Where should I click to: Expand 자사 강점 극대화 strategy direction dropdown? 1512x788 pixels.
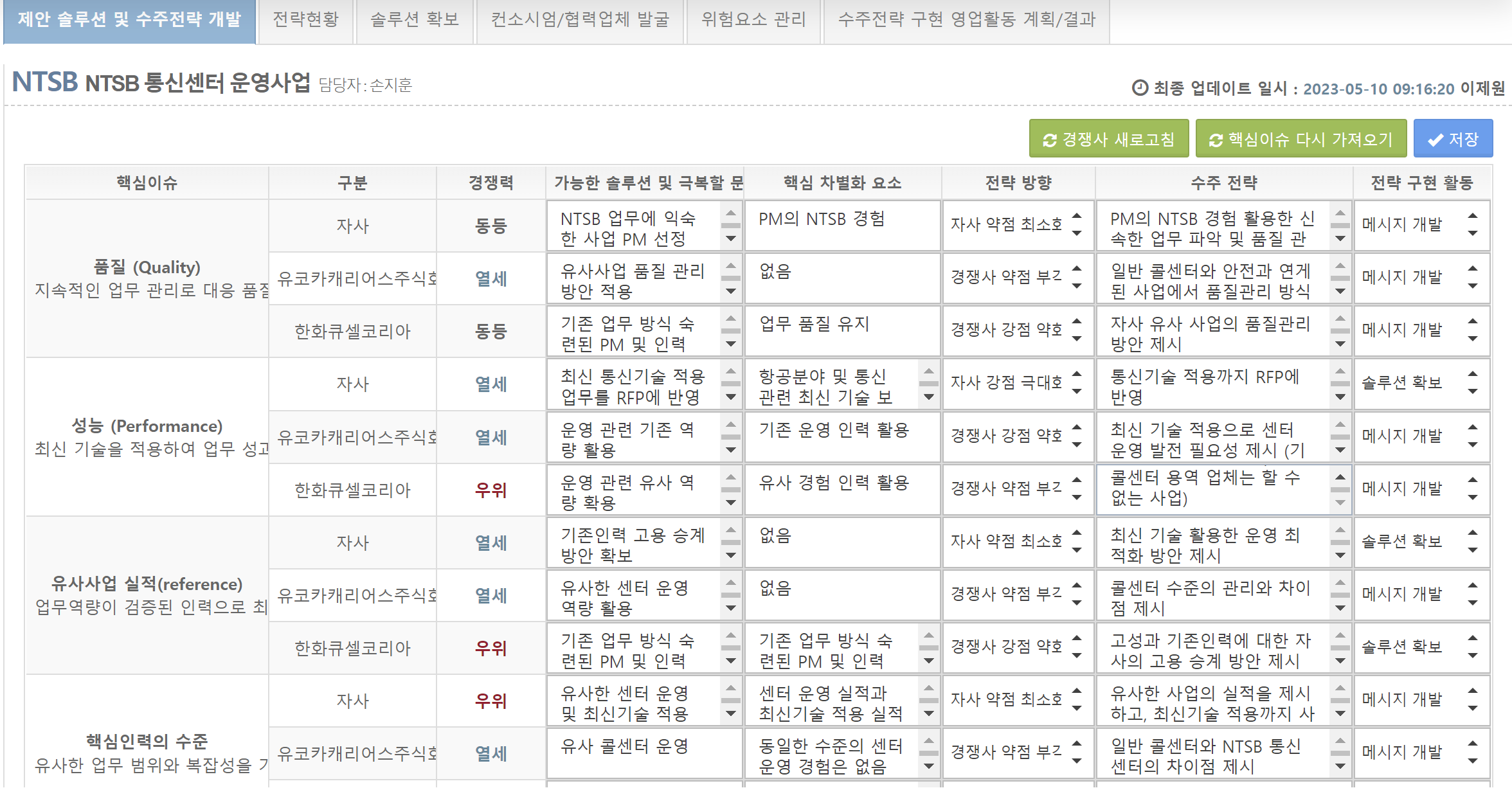coord(1018,383)
